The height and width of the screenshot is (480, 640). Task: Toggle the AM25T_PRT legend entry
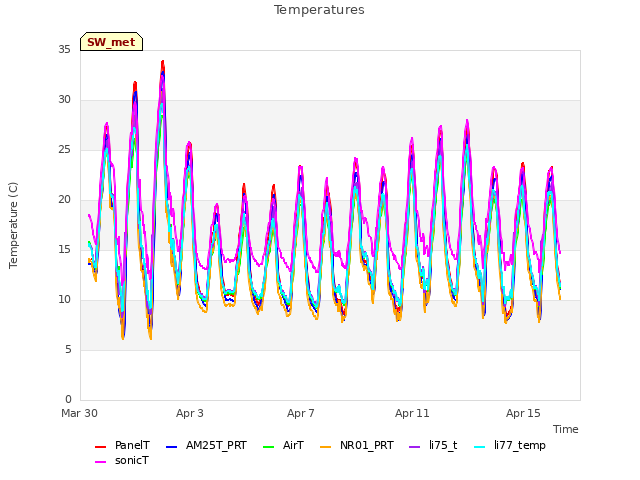coord(206,445)
